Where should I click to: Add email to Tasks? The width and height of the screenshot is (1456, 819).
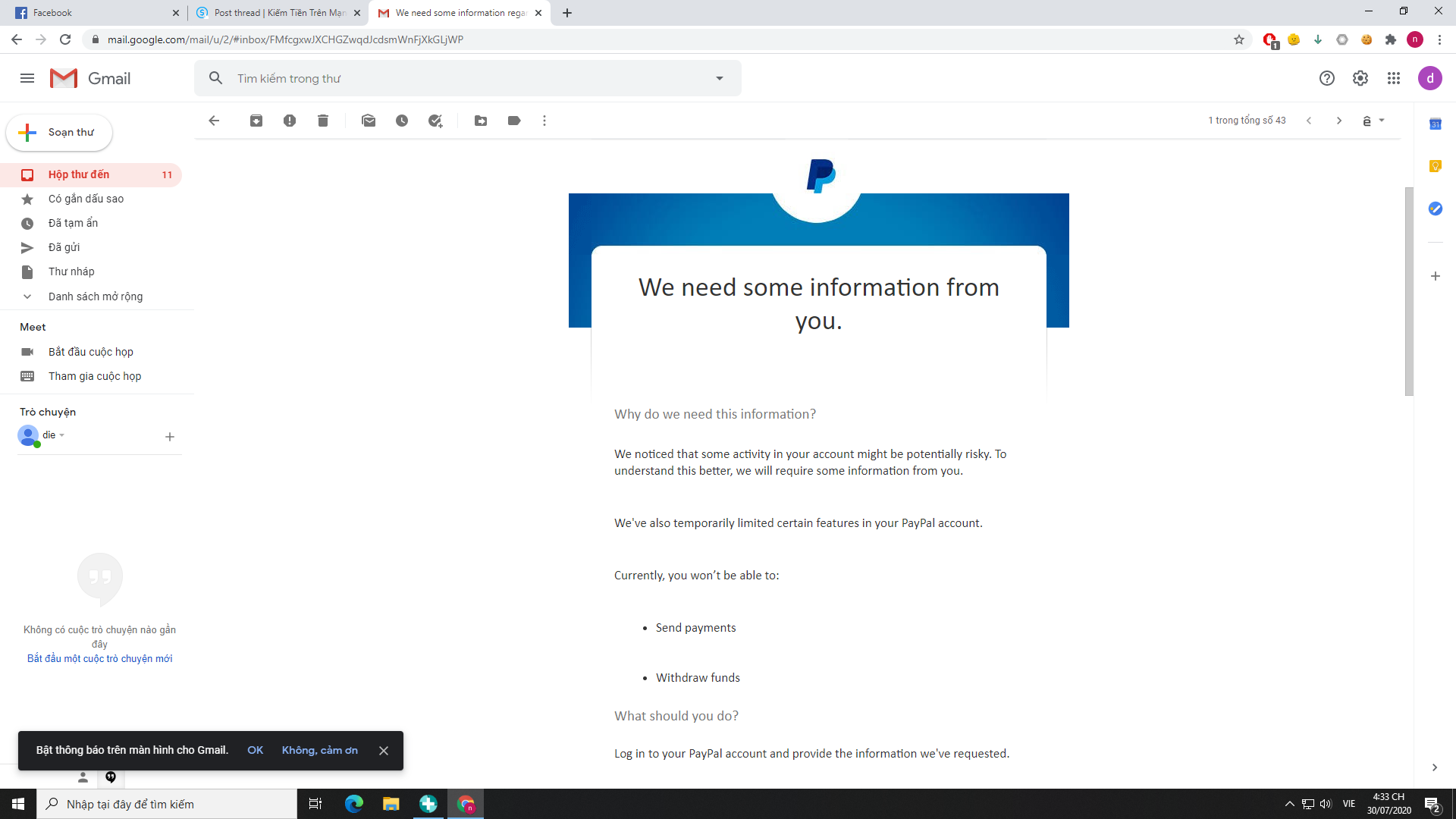tap(435, 121)
